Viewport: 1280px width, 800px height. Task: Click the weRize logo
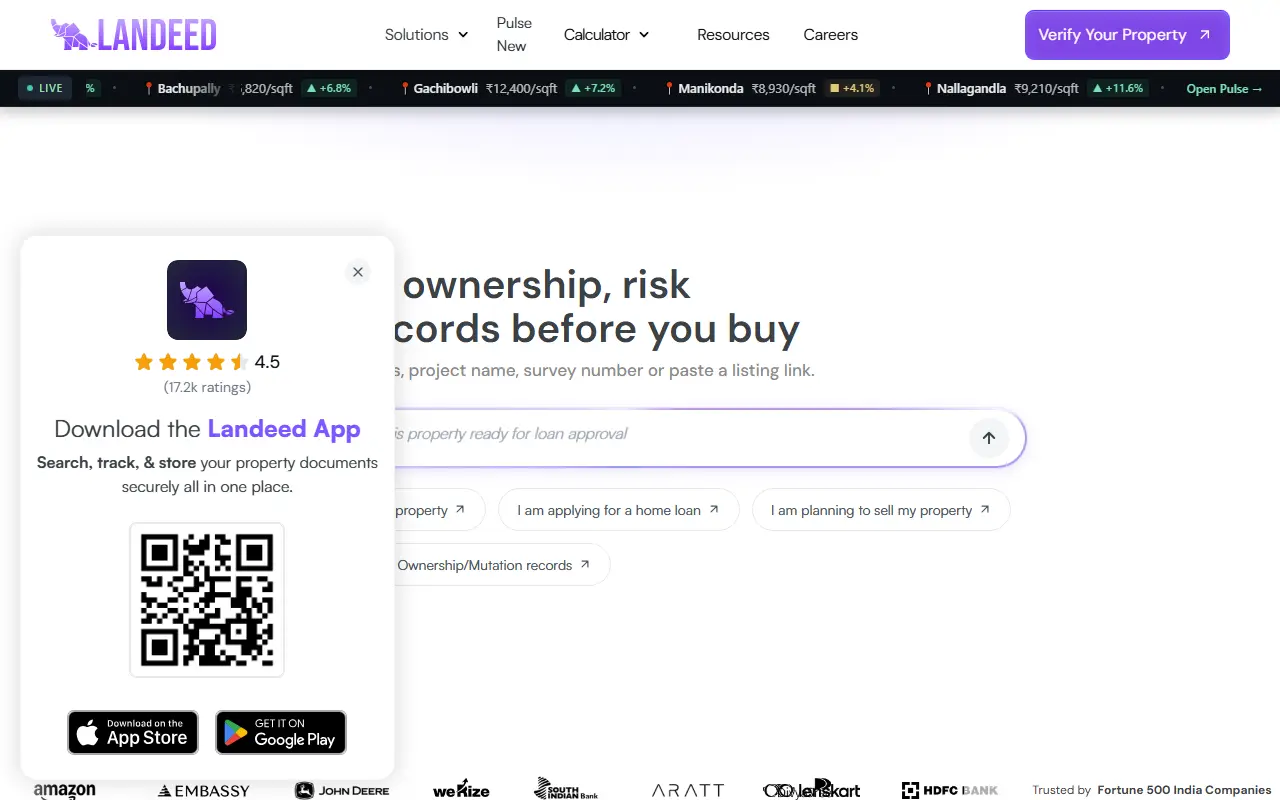pyautogui.click(x=461, y=790)
